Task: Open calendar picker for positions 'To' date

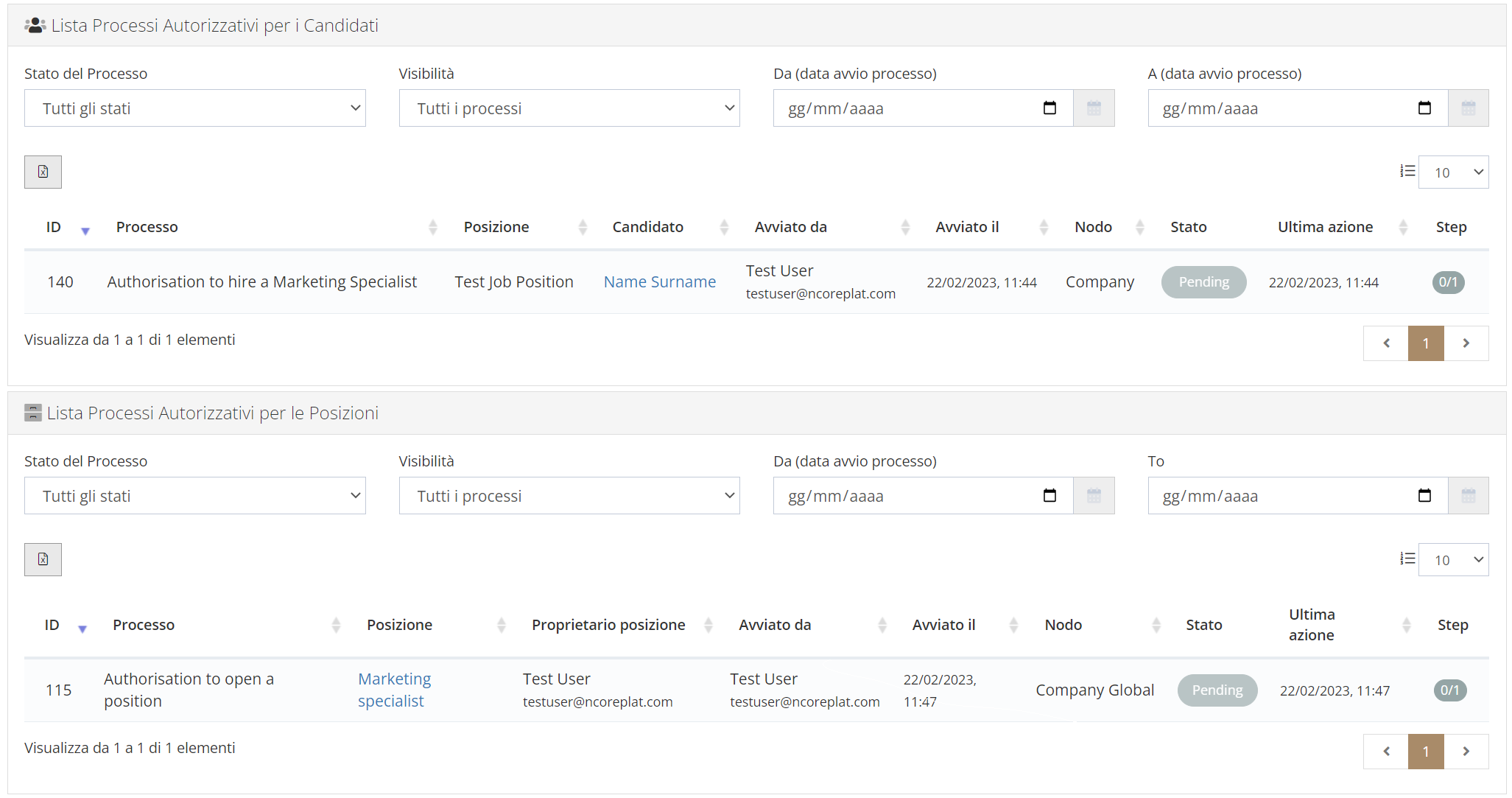Action: pyautogui.click(x=1468, y=496)
